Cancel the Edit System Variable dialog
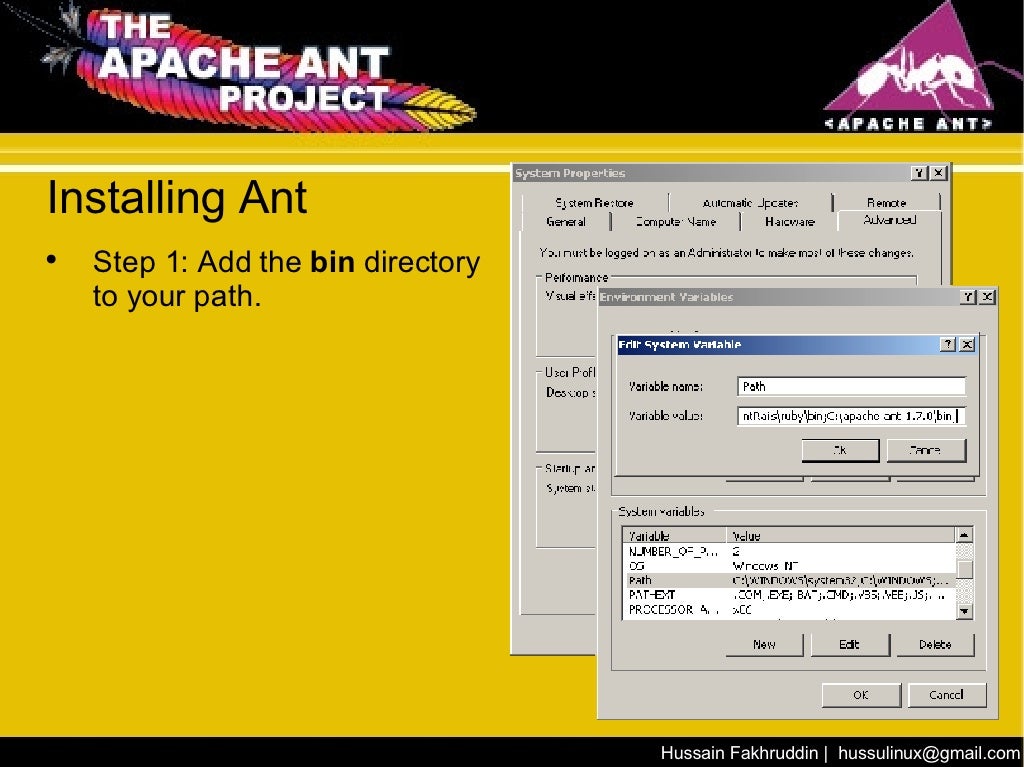This screenshot has width=1024, height=767. (x=925, y=450)
